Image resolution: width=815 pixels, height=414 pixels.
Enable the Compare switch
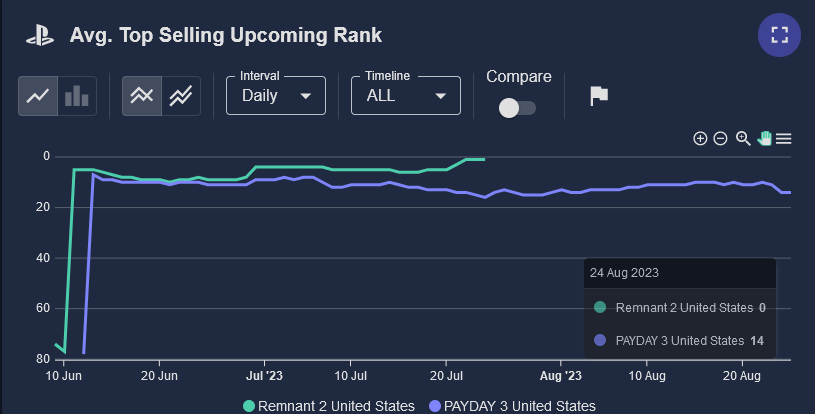coord(517,108)
